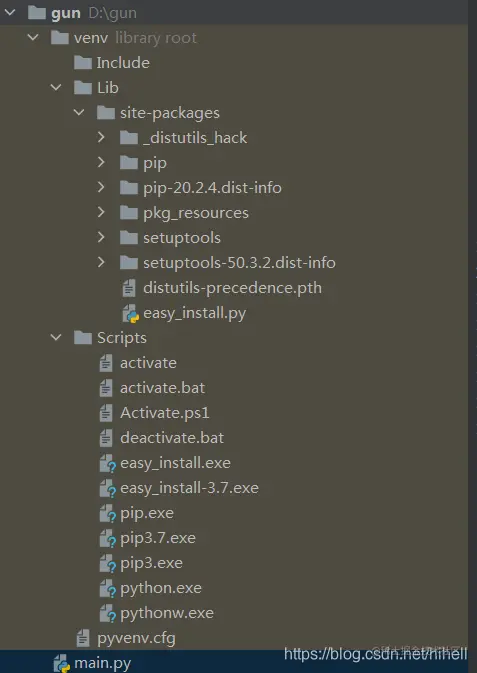Click the venv folder icon
Viewport: 477px width, 673px height.
pyautogui.click(x=60, y=38)
